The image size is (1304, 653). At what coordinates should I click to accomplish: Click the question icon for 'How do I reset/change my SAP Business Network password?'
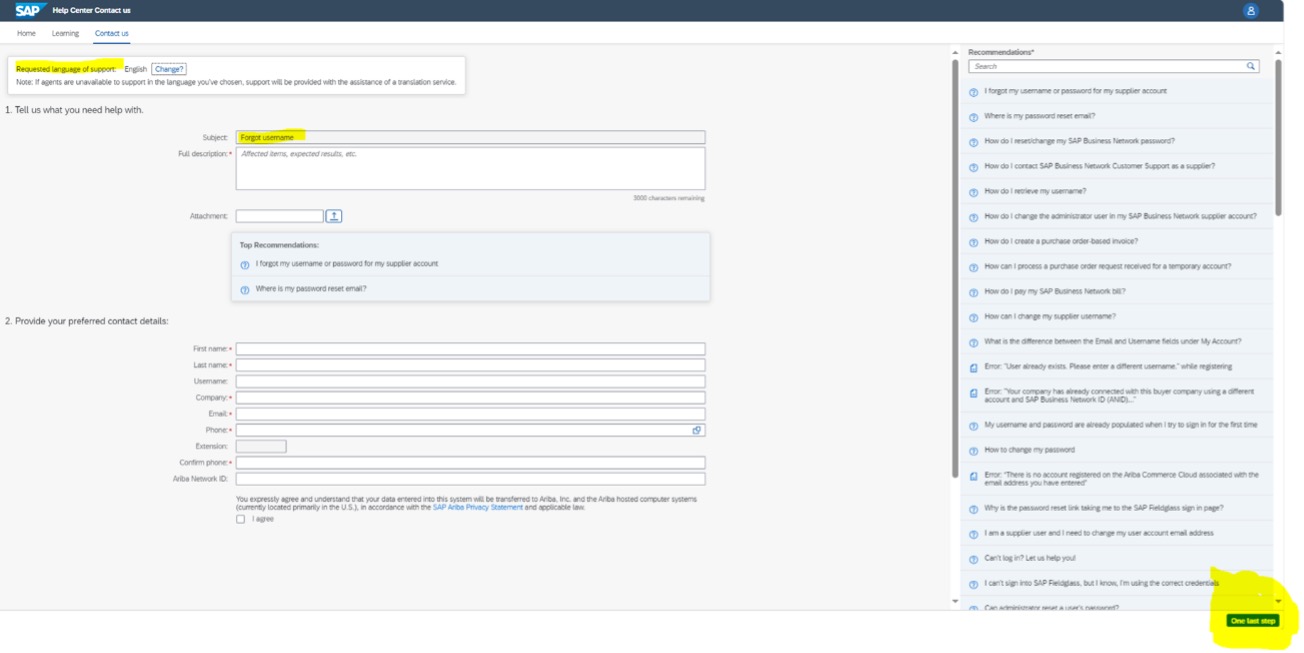click(974, 142)
